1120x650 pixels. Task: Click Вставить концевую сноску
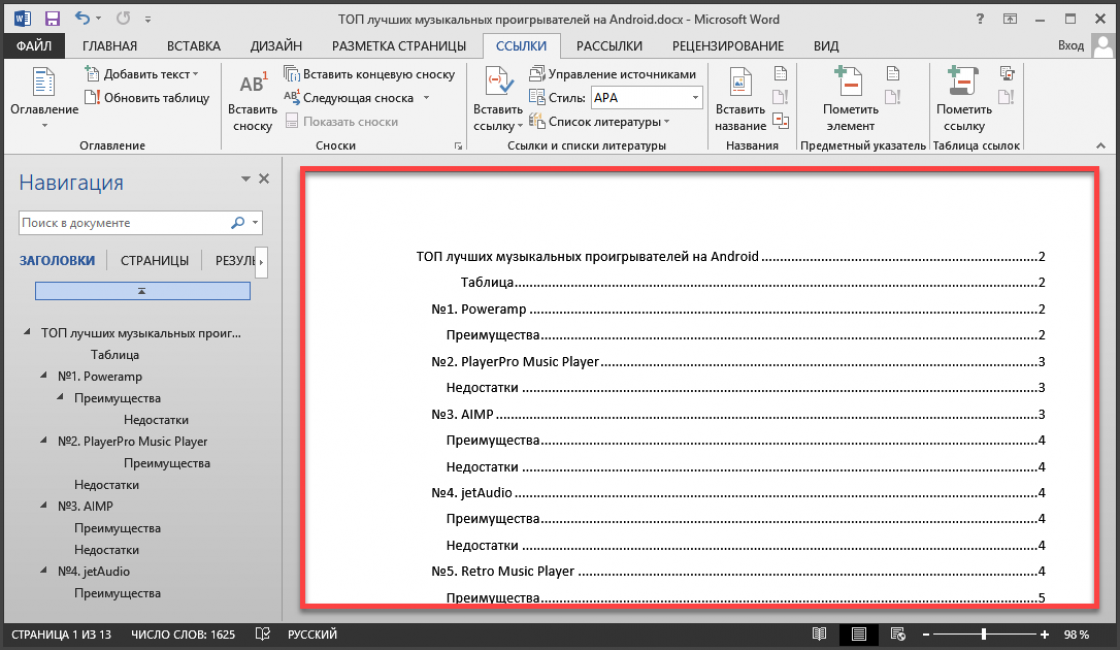click(x=369, y=74)
